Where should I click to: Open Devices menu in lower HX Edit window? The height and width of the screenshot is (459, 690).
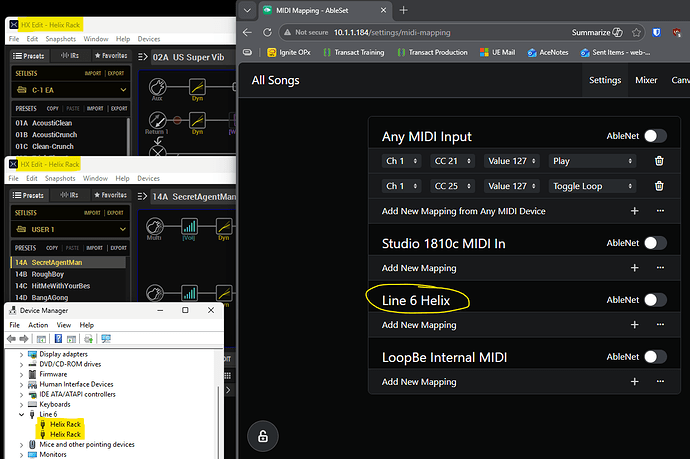148,178
